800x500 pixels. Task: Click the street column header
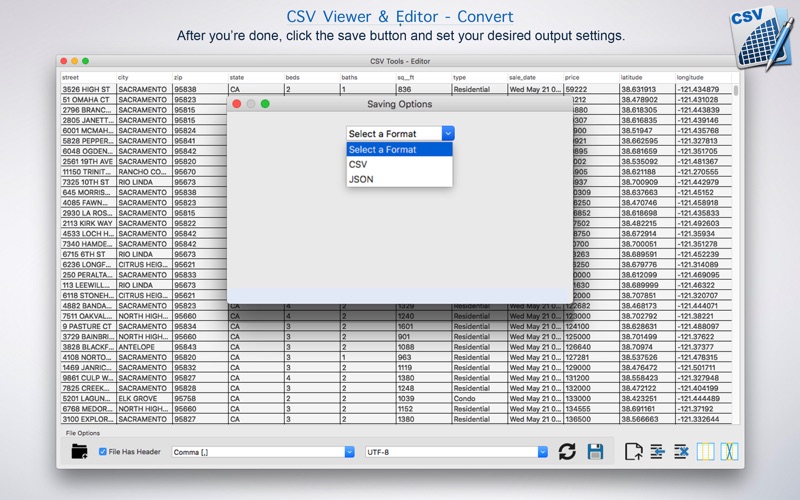click(88, 78)
